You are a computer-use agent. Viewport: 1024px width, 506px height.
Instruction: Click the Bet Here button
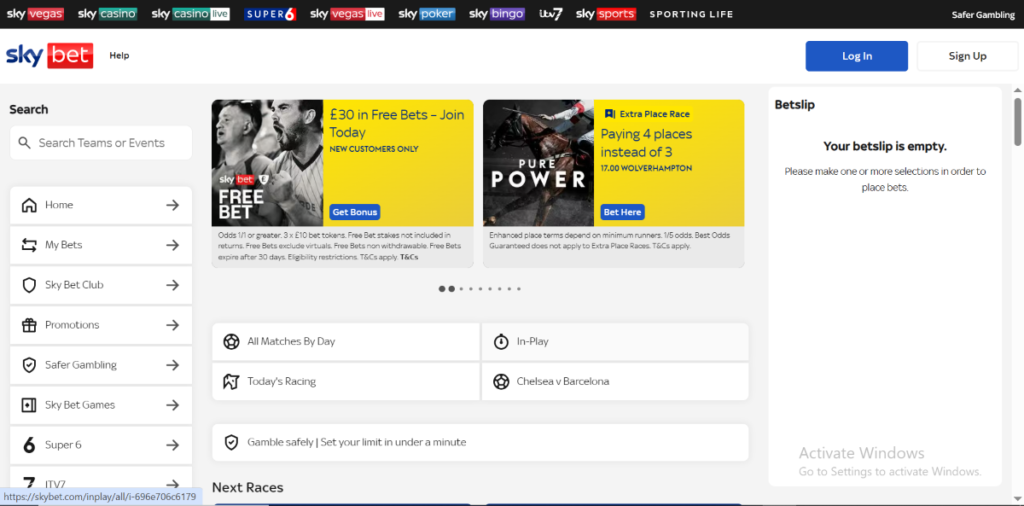coord(622,212)
